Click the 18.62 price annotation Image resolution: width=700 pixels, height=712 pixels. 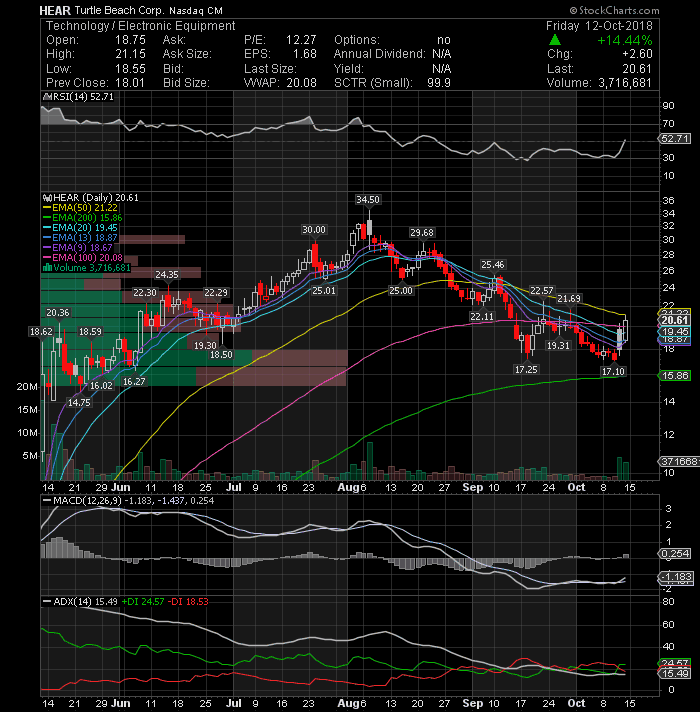click(41, 332)
